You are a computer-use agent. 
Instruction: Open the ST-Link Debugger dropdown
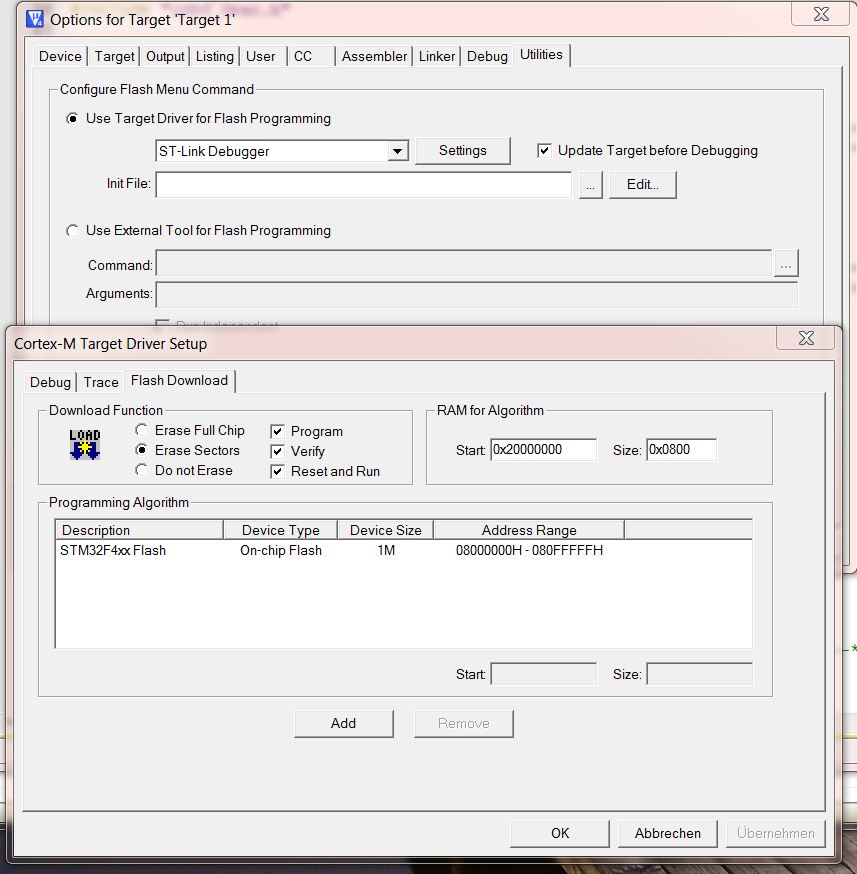pos(397,151)
